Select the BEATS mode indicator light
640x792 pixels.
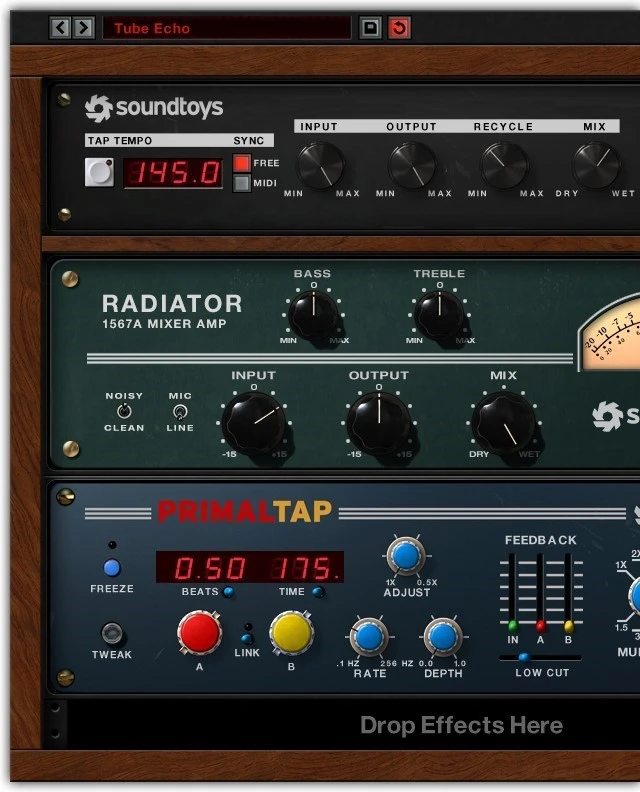click(x=228, y=591)
